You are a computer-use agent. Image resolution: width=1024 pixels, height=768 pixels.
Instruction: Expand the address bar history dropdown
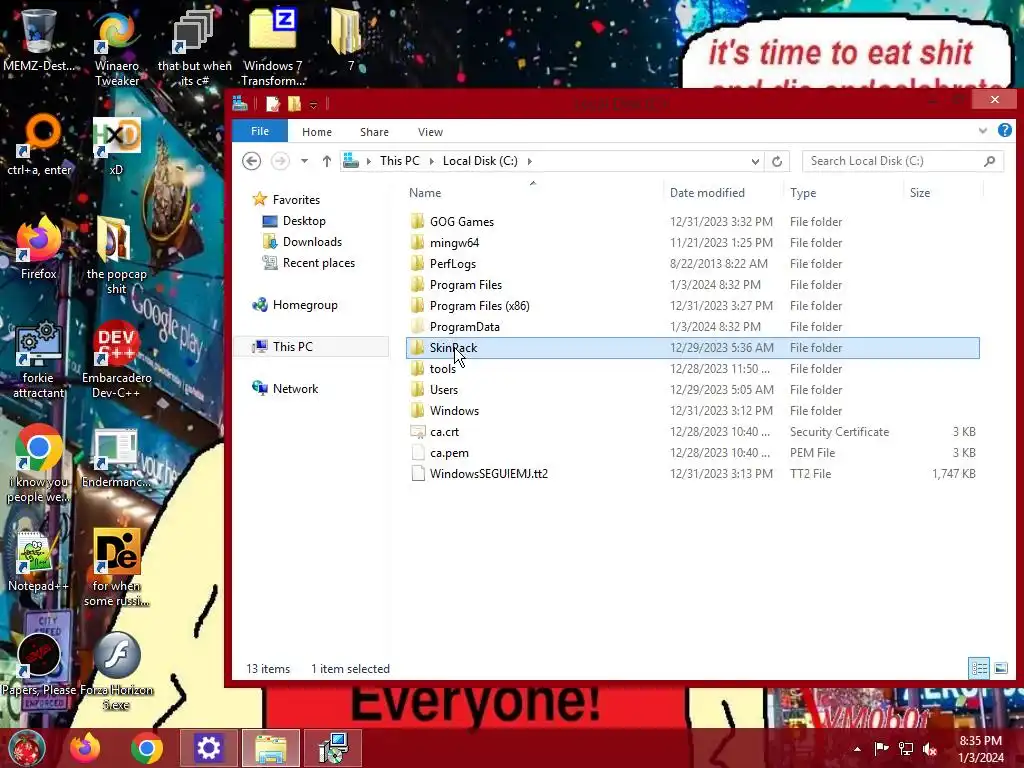tap(756, 161)
